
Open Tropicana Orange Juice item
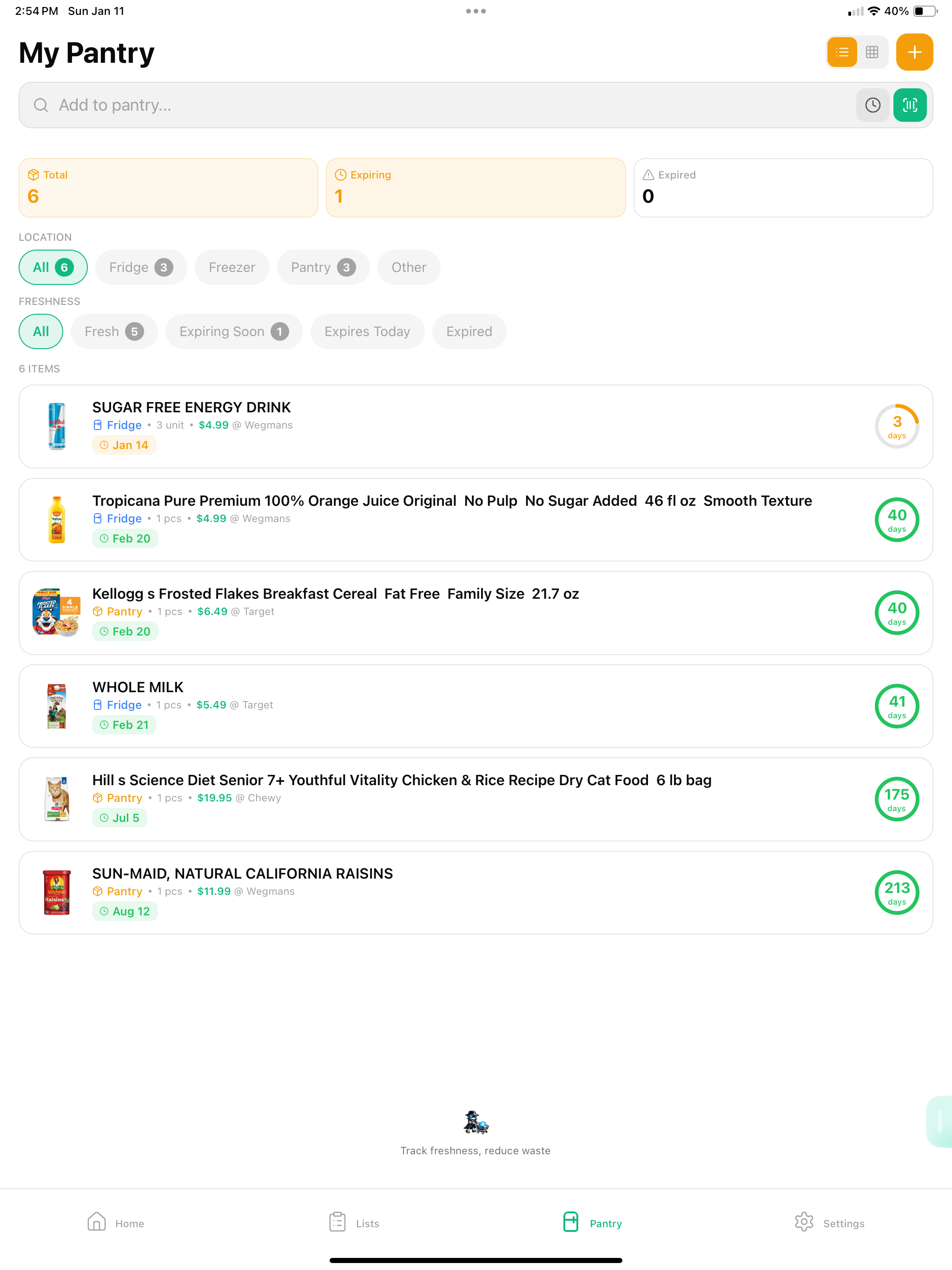[476, 520]
